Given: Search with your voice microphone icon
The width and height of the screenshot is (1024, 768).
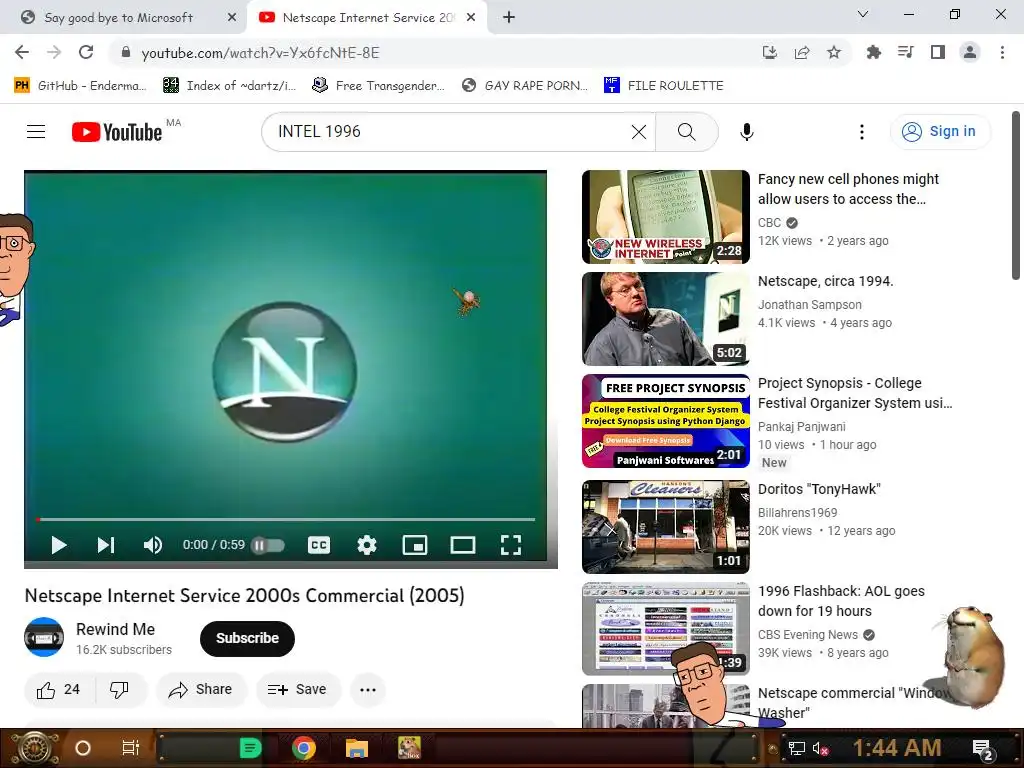Looking at the screenshot, I should (x=746, y=132).
